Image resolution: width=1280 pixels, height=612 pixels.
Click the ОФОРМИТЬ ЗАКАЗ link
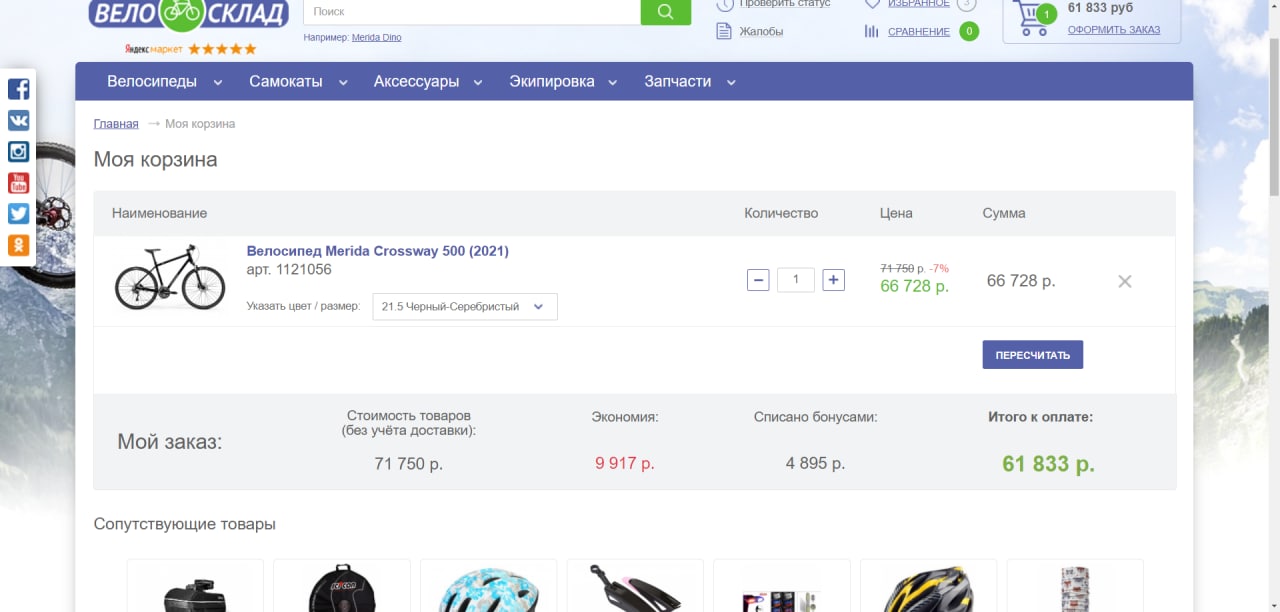pos(1114,30)
